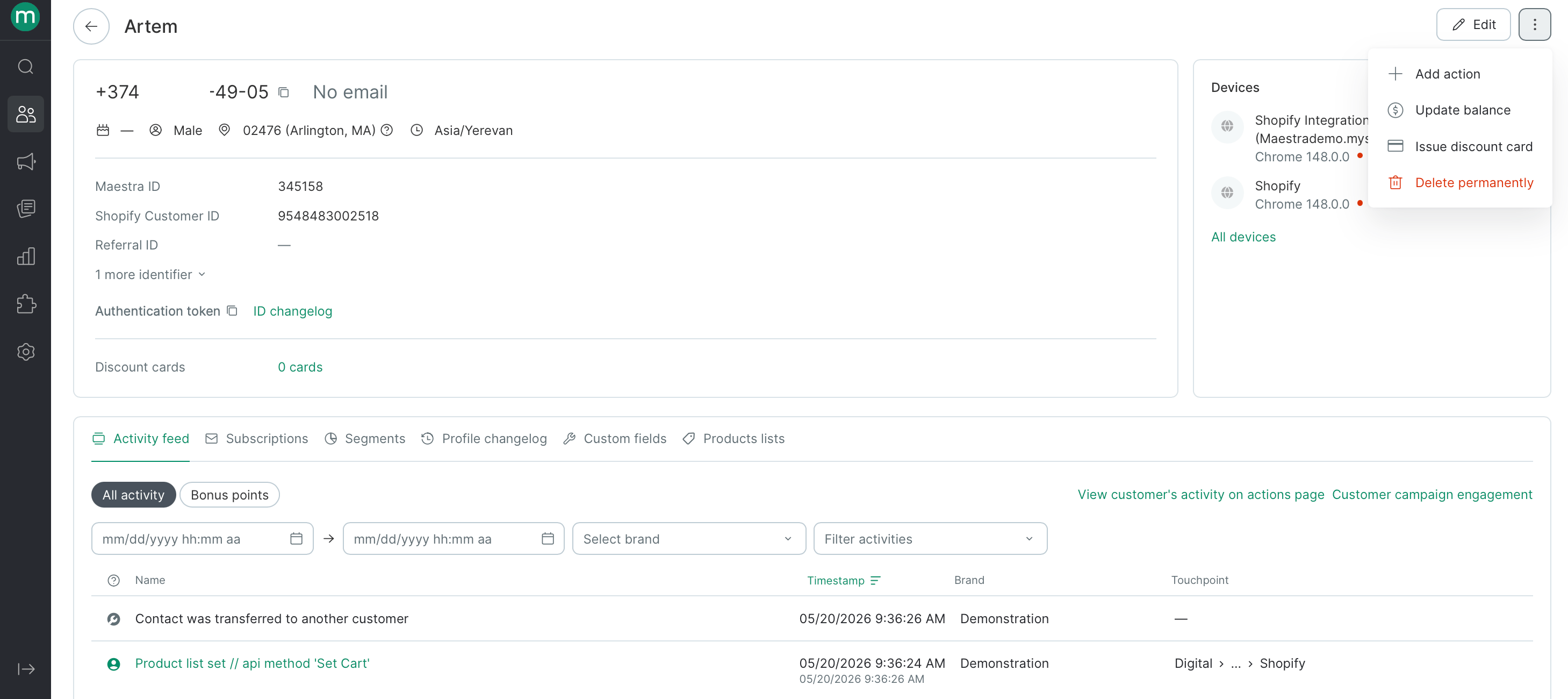Open second date field calendar icon
The width and height of the screenshot is (1568, 699).
pos(548,539)
